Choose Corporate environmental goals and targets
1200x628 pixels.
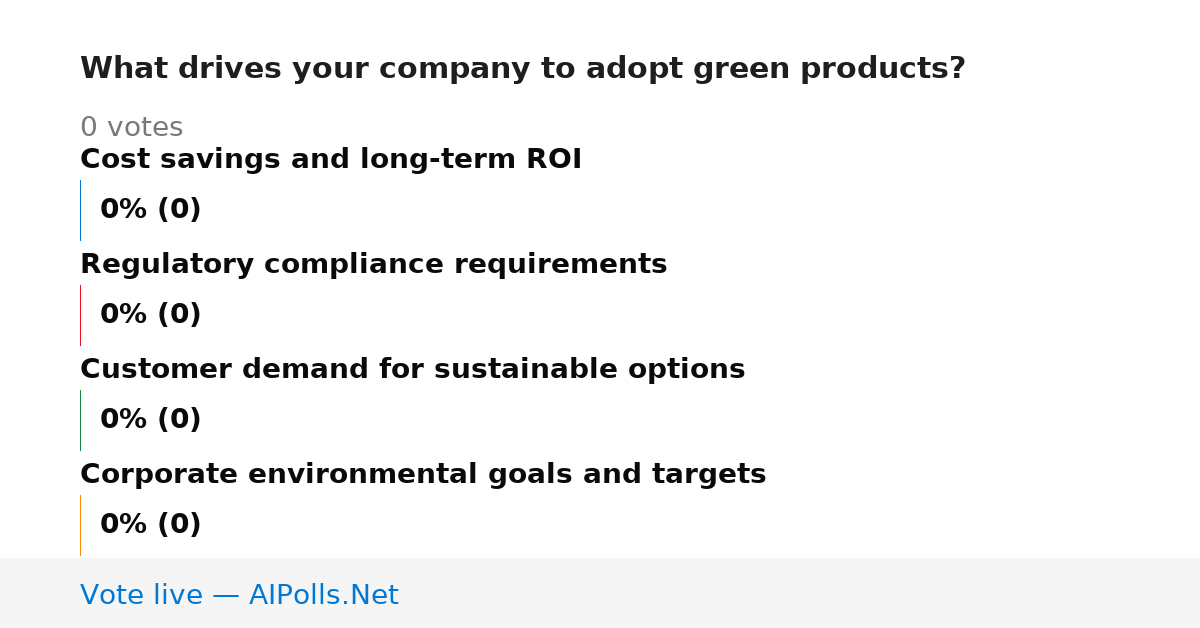(x=423, y=474)
